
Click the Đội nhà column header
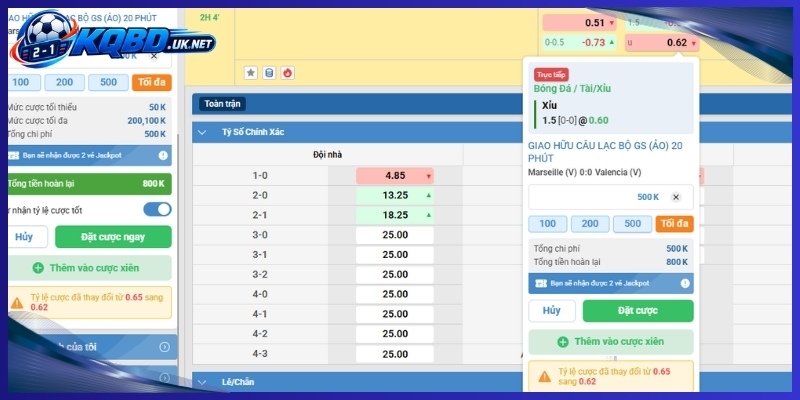click(328, 155)
